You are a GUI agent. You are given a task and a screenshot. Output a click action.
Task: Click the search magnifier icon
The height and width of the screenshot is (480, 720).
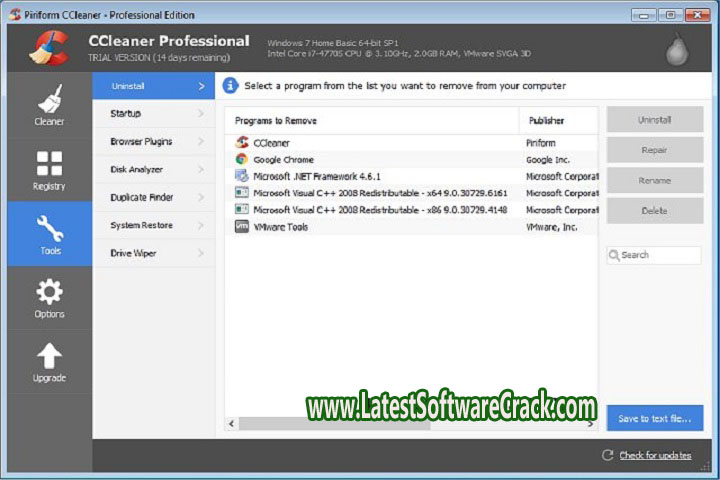[x=614, y=255]
